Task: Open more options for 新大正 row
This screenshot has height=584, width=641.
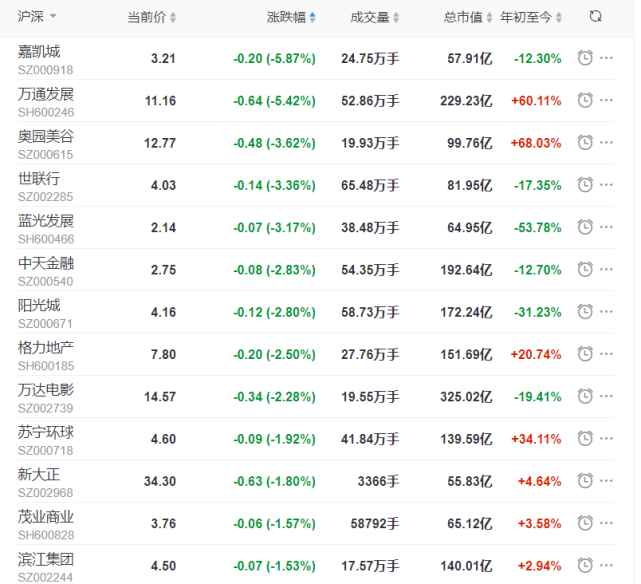Action: point(606,481)
